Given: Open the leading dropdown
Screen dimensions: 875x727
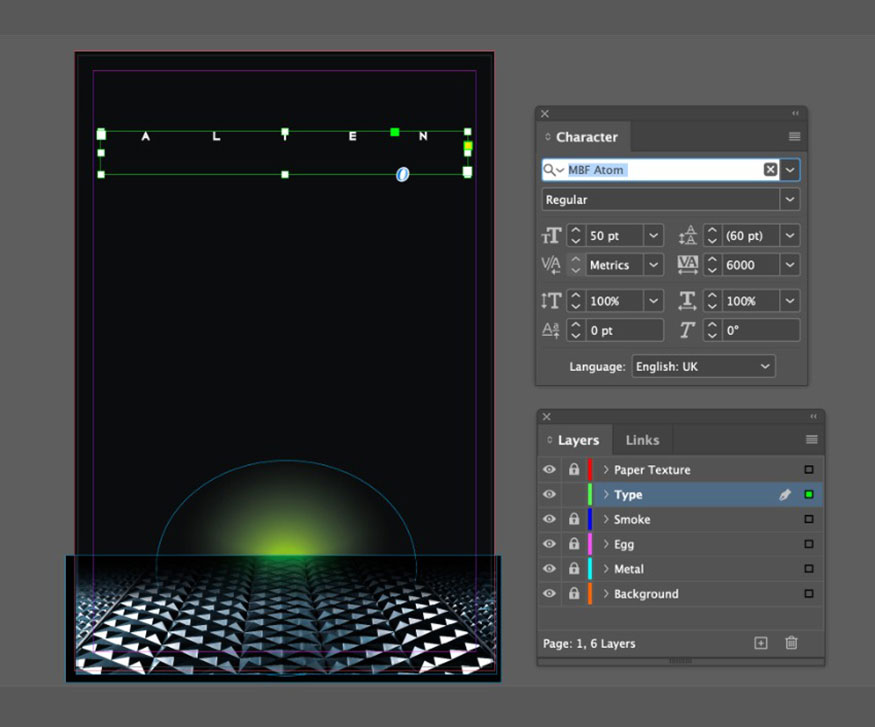Looking at the screenshot, I should click(x=790, y=235).
